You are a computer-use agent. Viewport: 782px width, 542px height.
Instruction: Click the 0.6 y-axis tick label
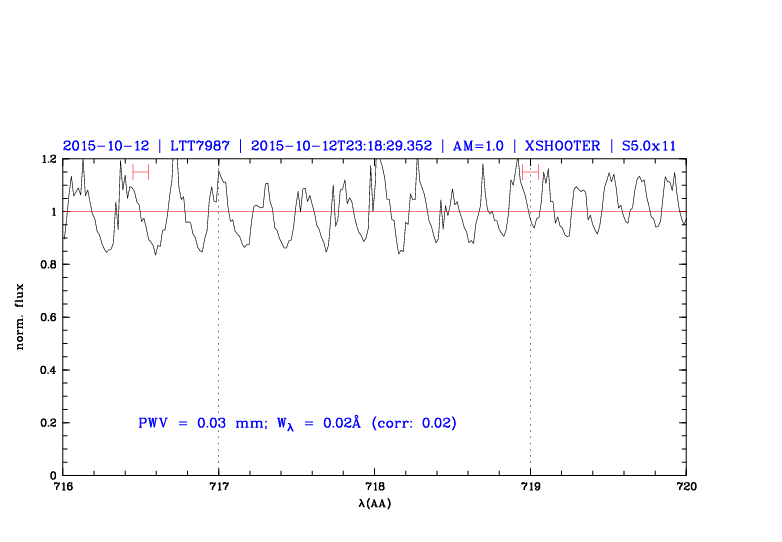[x=47, y=317]
